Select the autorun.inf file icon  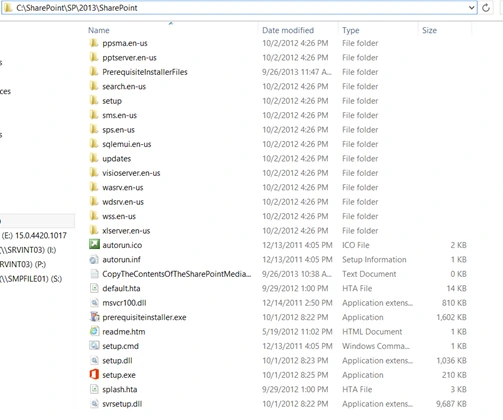pyautogui.click(x=94, y=259)
